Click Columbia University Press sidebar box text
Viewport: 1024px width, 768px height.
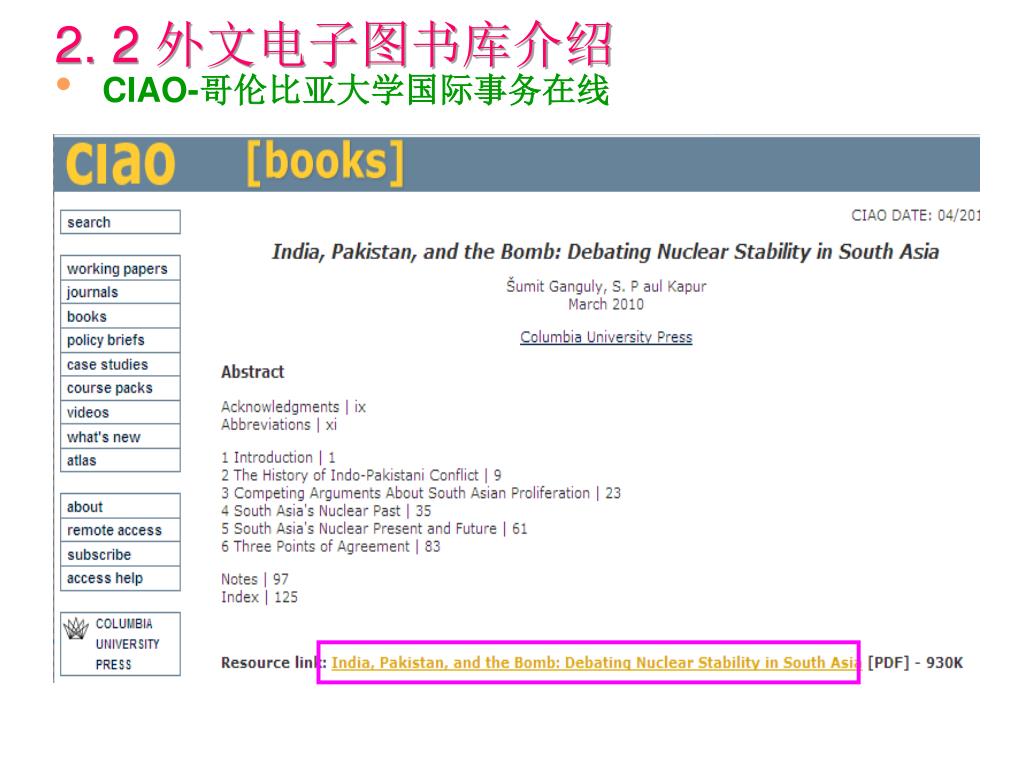pyautogui.click(x=127, y=644)
